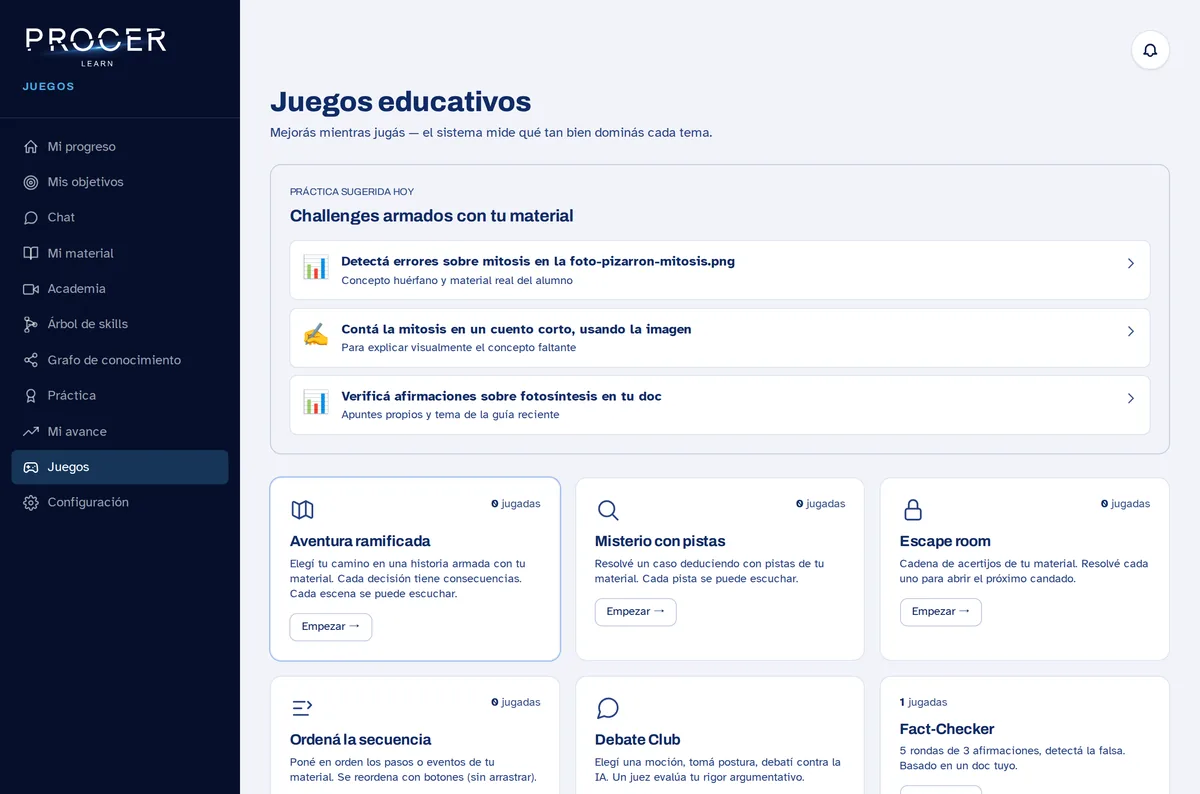
Task: Select Práctica in the sidebar
Action: (x=120, y=396)
